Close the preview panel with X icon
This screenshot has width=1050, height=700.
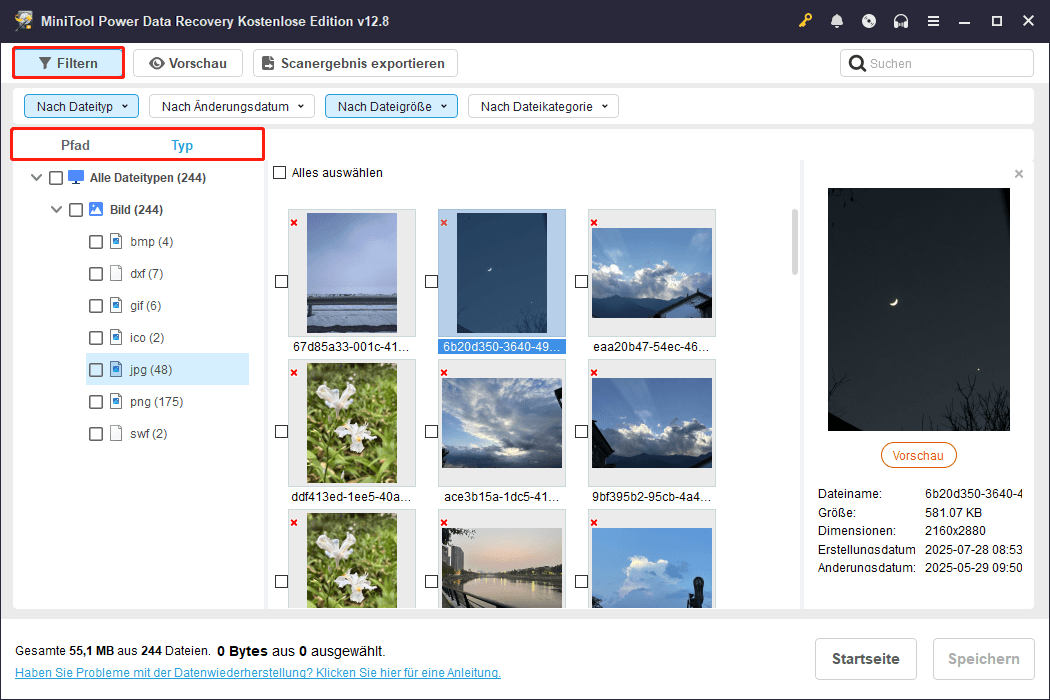pyautogui.click(x=1019, y=174)
